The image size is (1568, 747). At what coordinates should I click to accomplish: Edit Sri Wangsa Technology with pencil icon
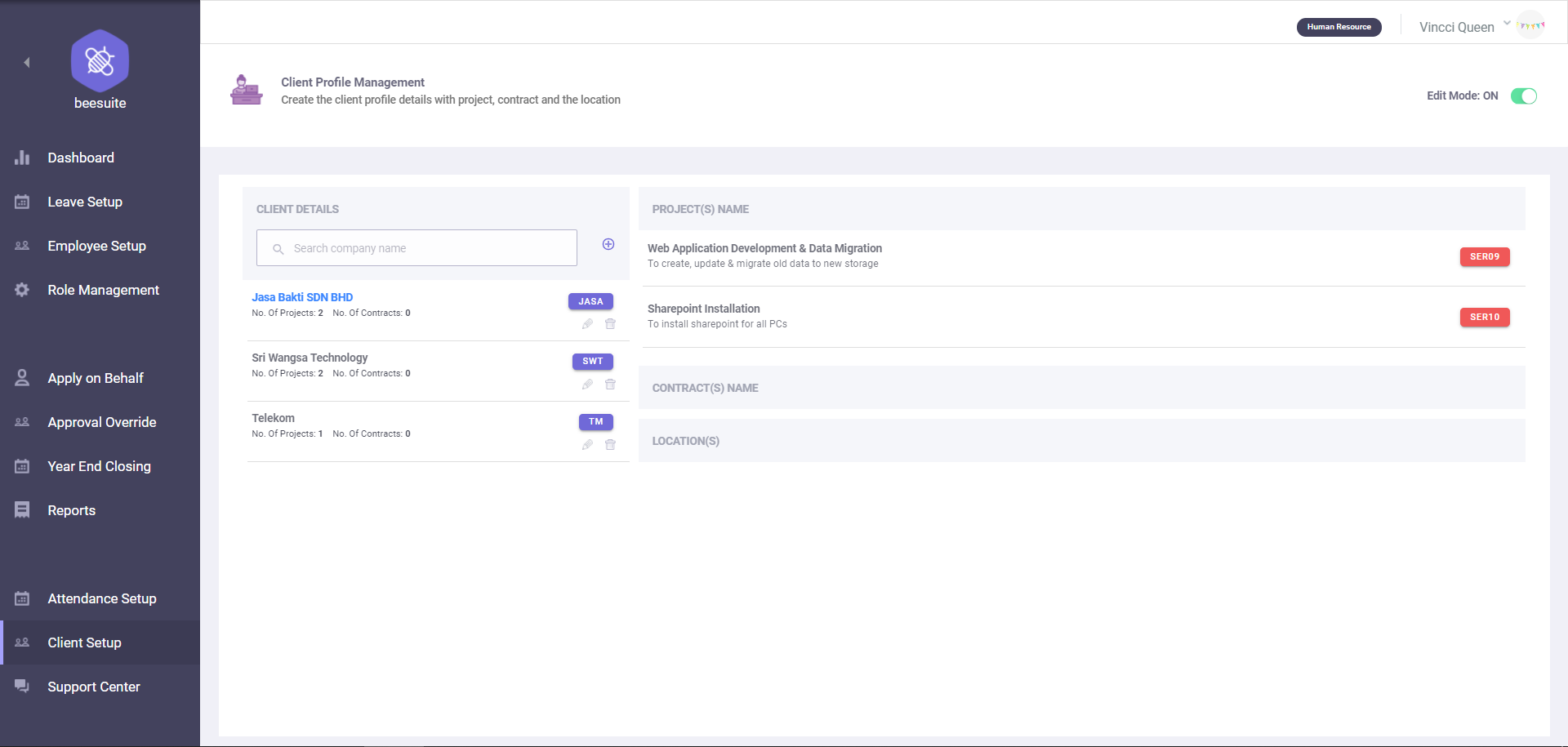coord(587,385)
